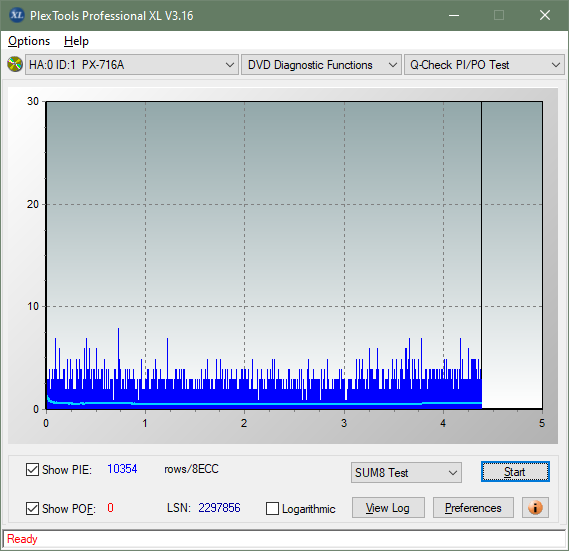Expand the SUM8 Test dropdown
Viewport: 569px width, 551px height.
point(406,473)
